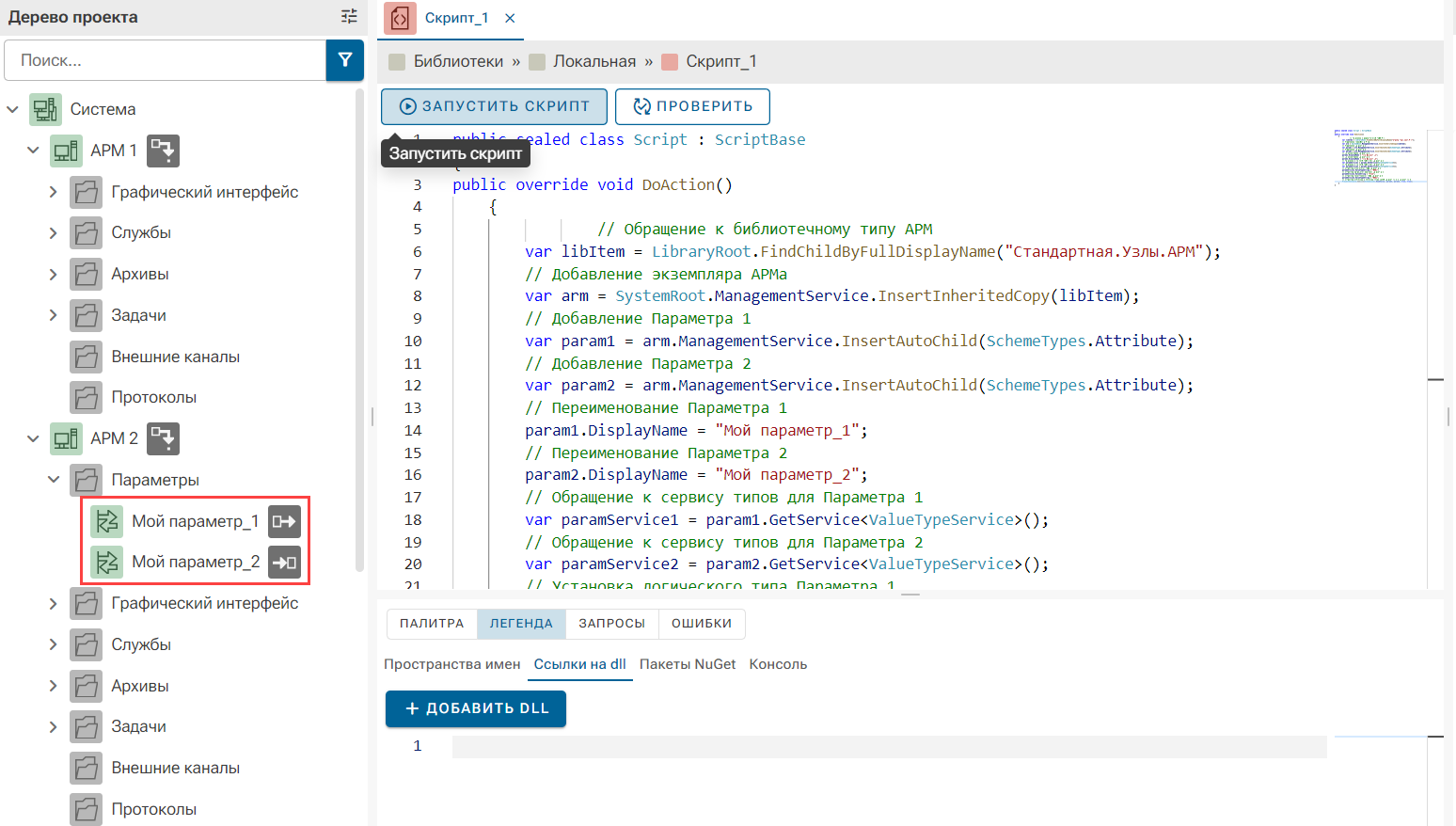1456x826 pixels.
Task: Select the Мой параметр_2 tree item
Action: [x=196, y=562]
